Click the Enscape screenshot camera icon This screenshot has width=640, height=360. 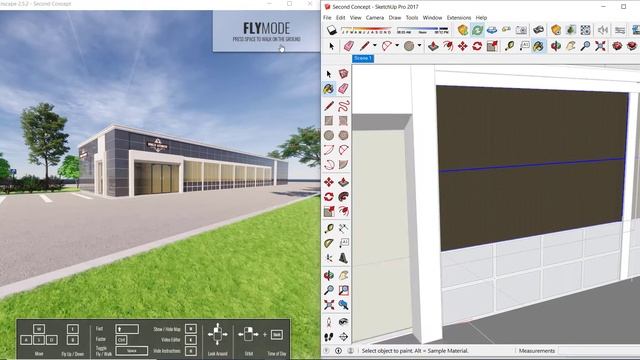click(x=521, y=30)
